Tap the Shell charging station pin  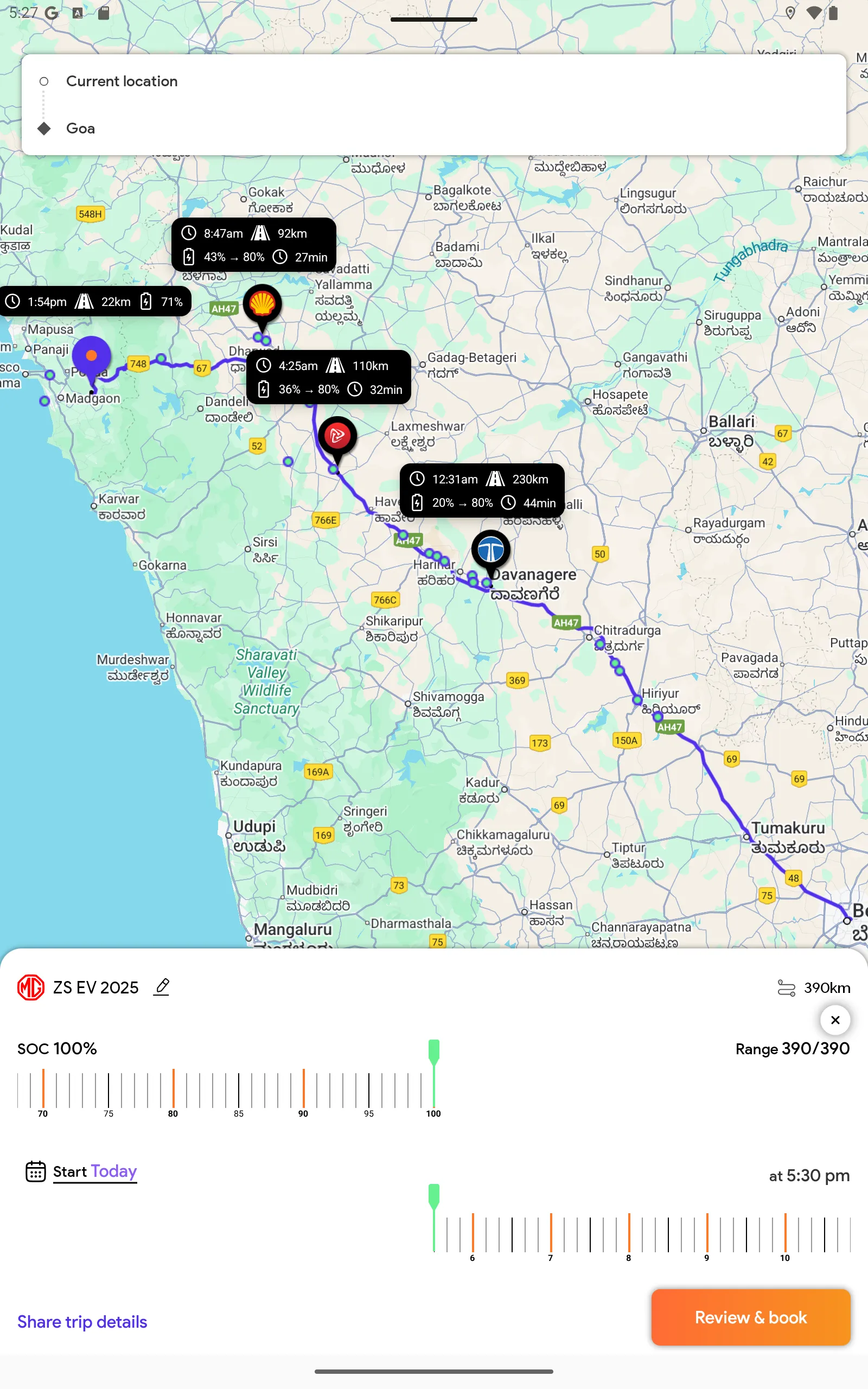tap(263, 305)
